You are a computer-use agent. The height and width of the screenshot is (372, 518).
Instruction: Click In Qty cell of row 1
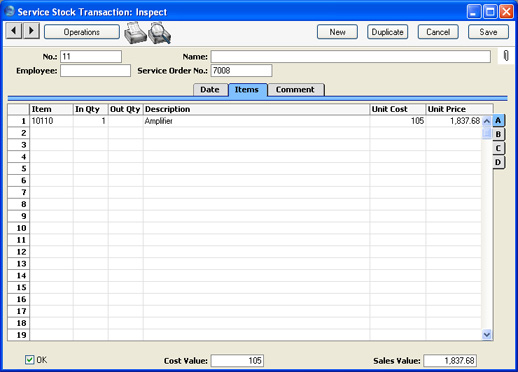tap(91, 121)
